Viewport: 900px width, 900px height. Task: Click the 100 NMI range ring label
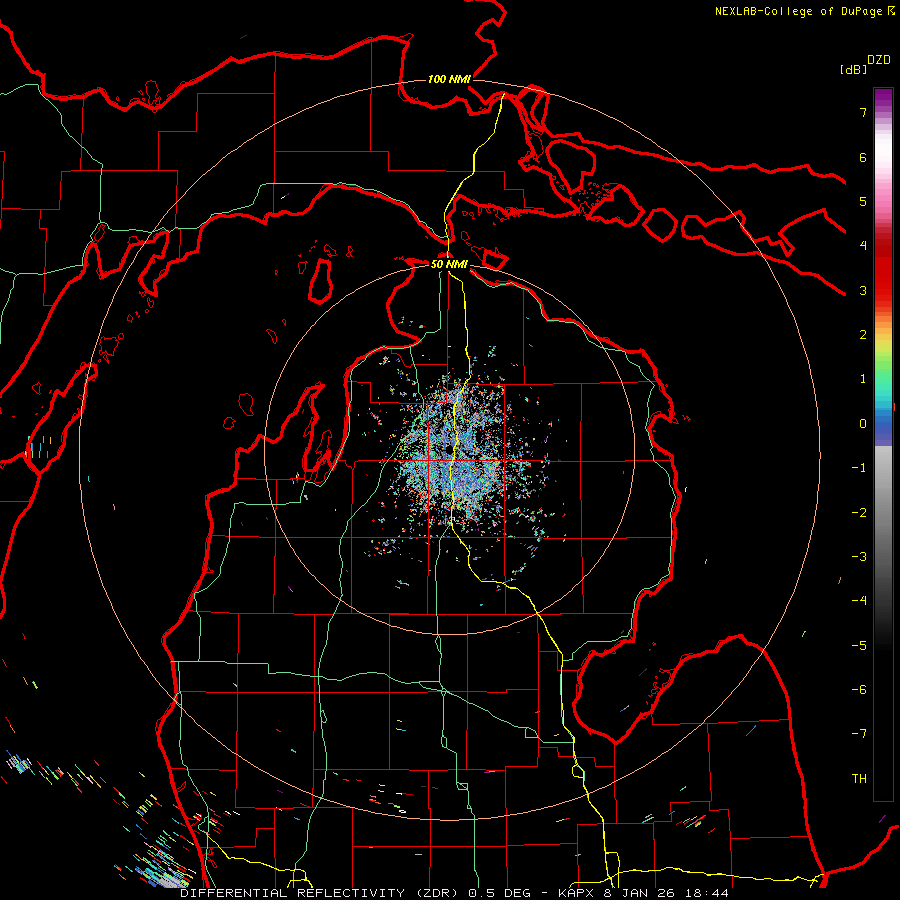(x=449, y=79)
